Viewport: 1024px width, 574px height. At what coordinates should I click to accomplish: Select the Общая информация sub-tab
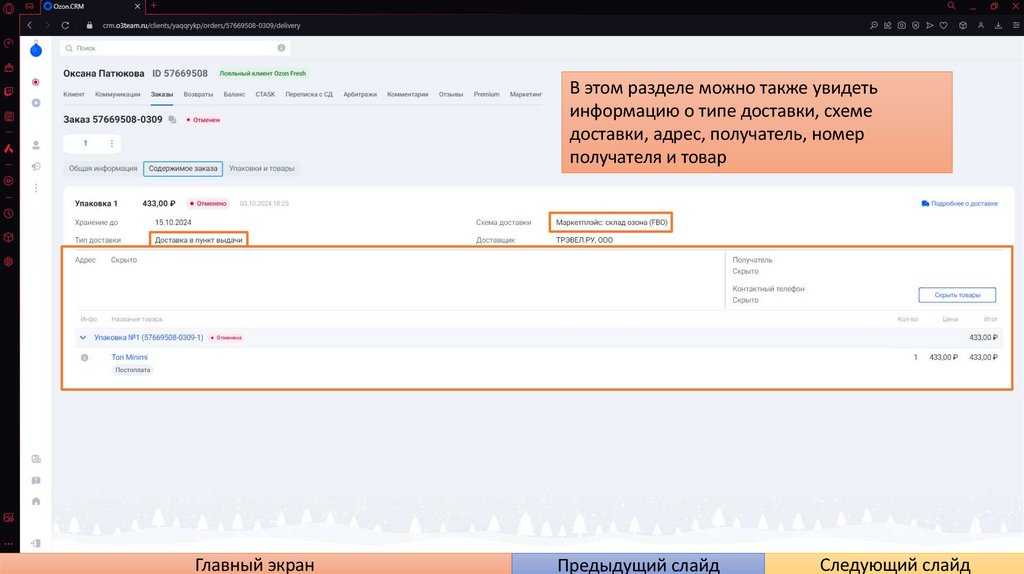tap(103, 168)
